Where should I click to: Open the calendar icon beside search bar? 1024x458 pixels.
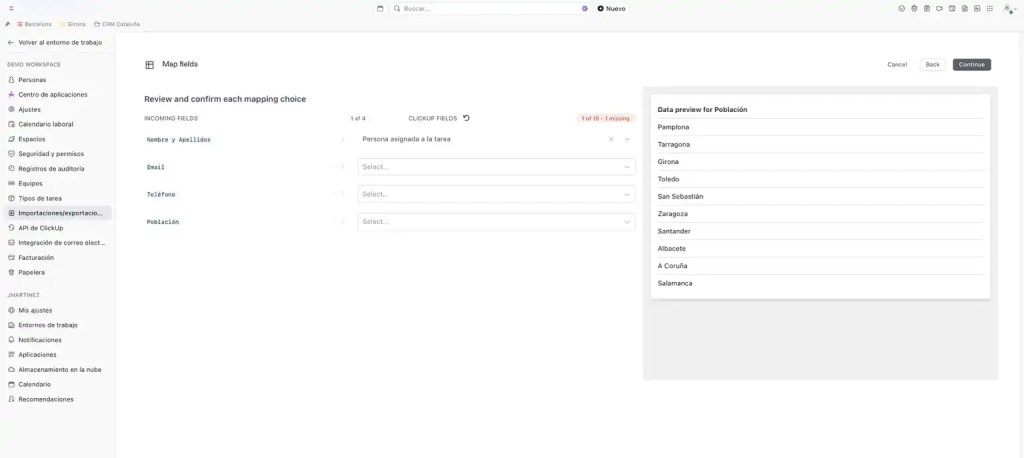[381, 8]
